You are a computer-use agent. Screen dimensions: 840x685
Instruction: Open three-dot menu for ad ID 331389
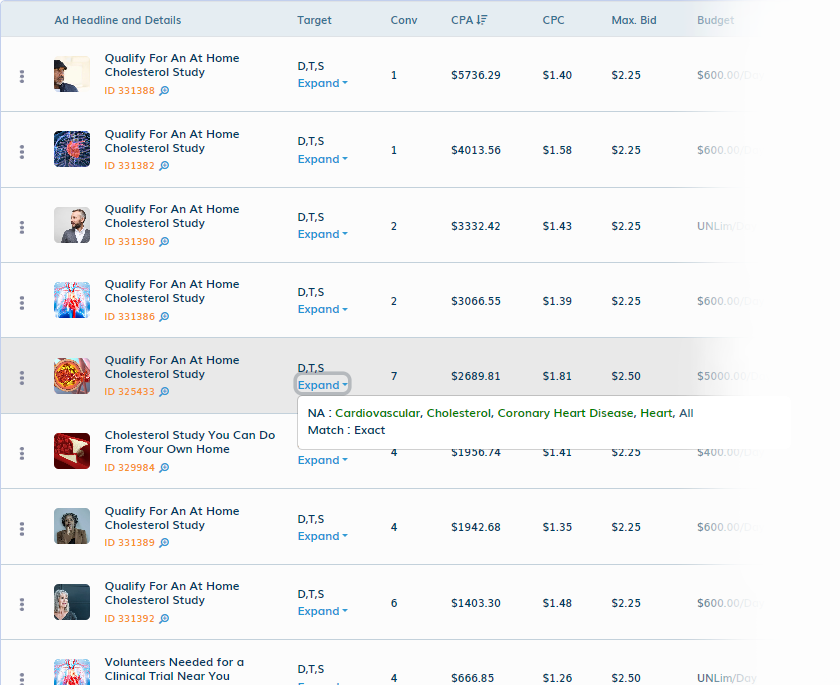[x=22, y=529]
